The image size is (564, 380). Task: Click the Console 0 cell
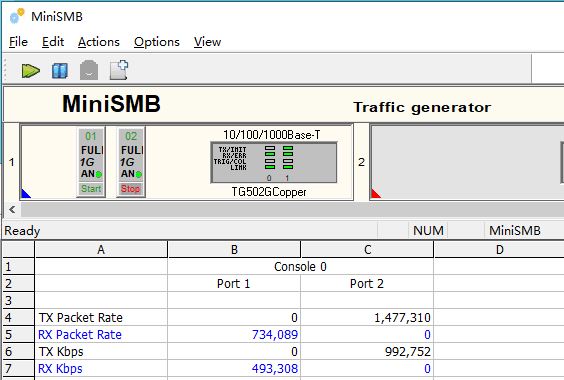(x=300, y=267)
